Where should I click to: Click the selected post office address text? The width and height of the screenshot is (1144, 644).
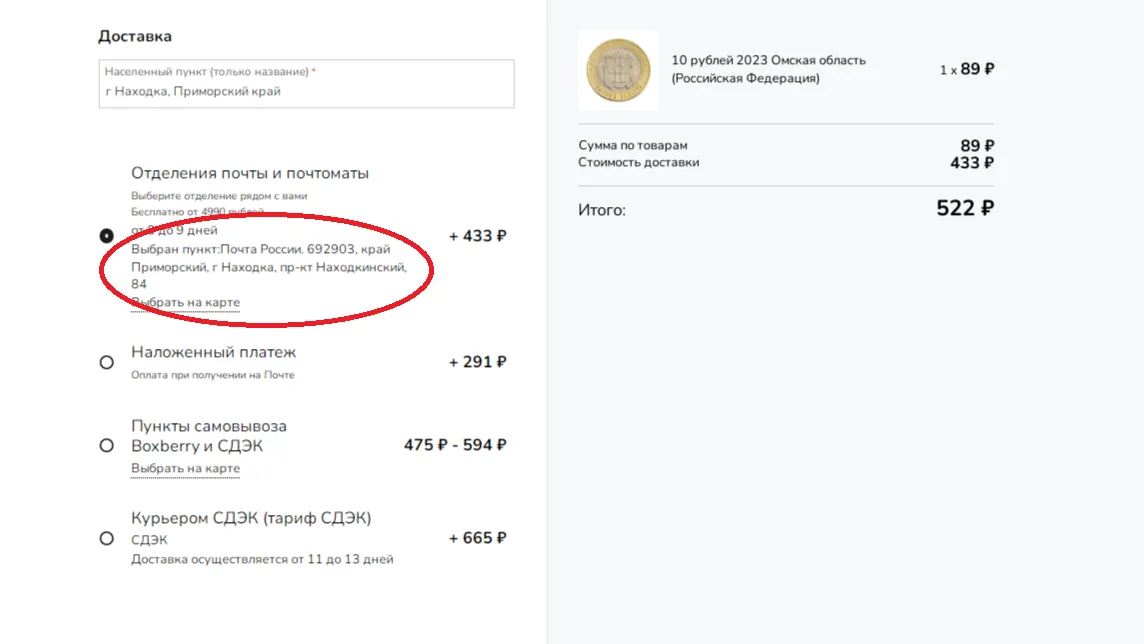(269, 266)
